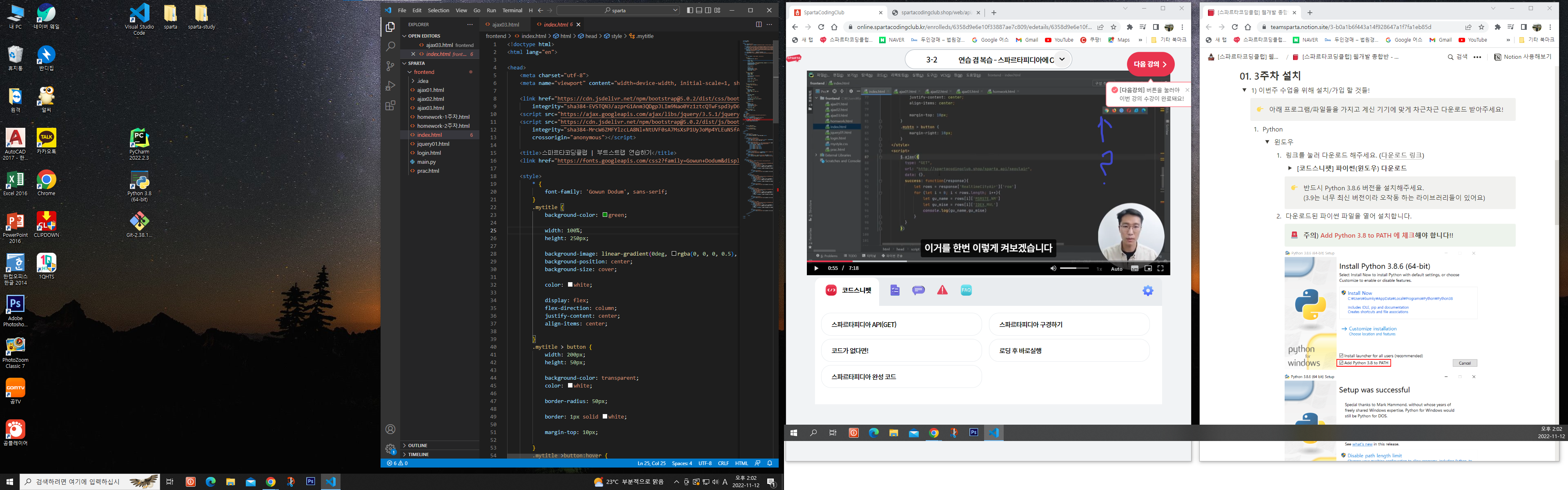Toggle subtitles on the lecture video
This screenshot has width=1568, height=490.
click(x=1135, y=268)
